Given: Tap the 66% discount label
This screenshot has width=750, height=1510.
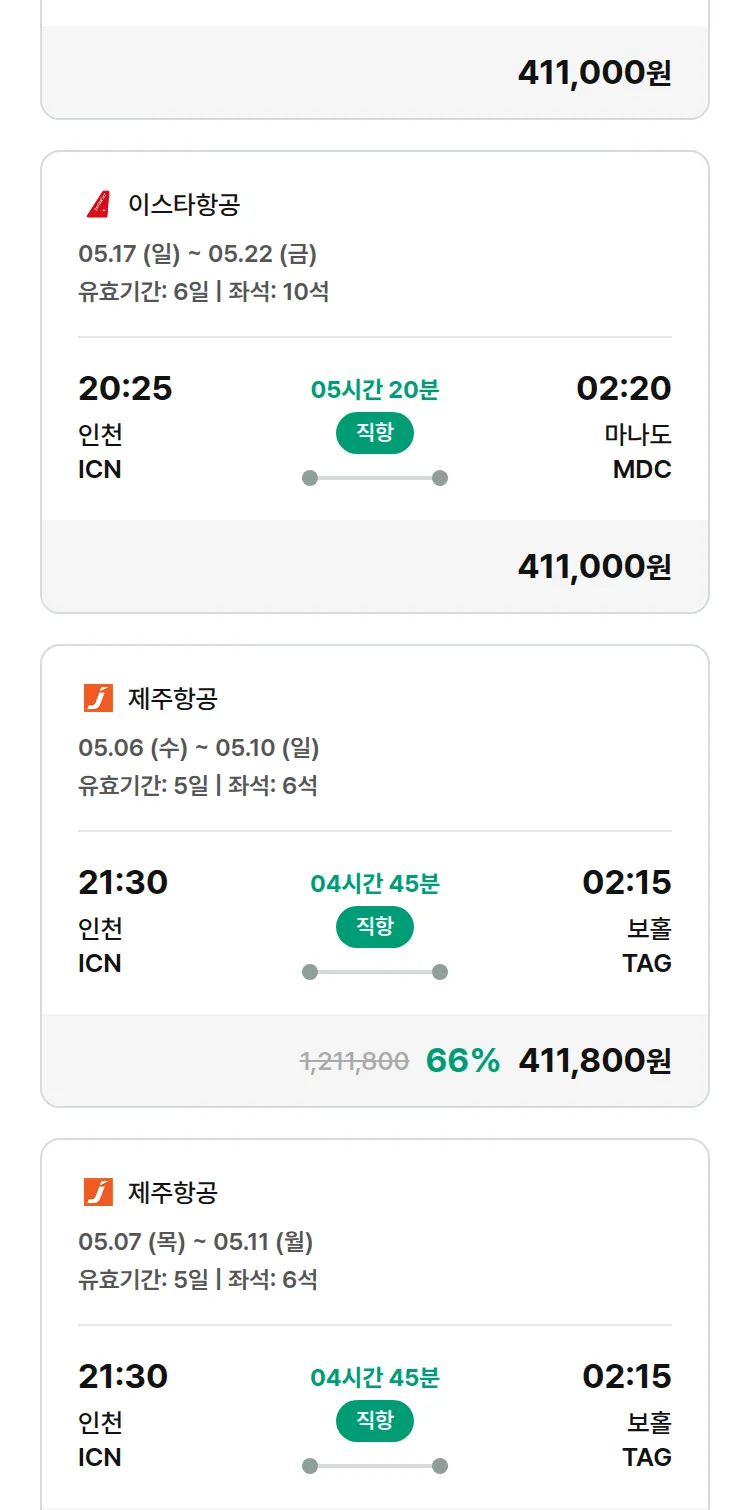Looking at the screenshot, I should (463, 1061).
